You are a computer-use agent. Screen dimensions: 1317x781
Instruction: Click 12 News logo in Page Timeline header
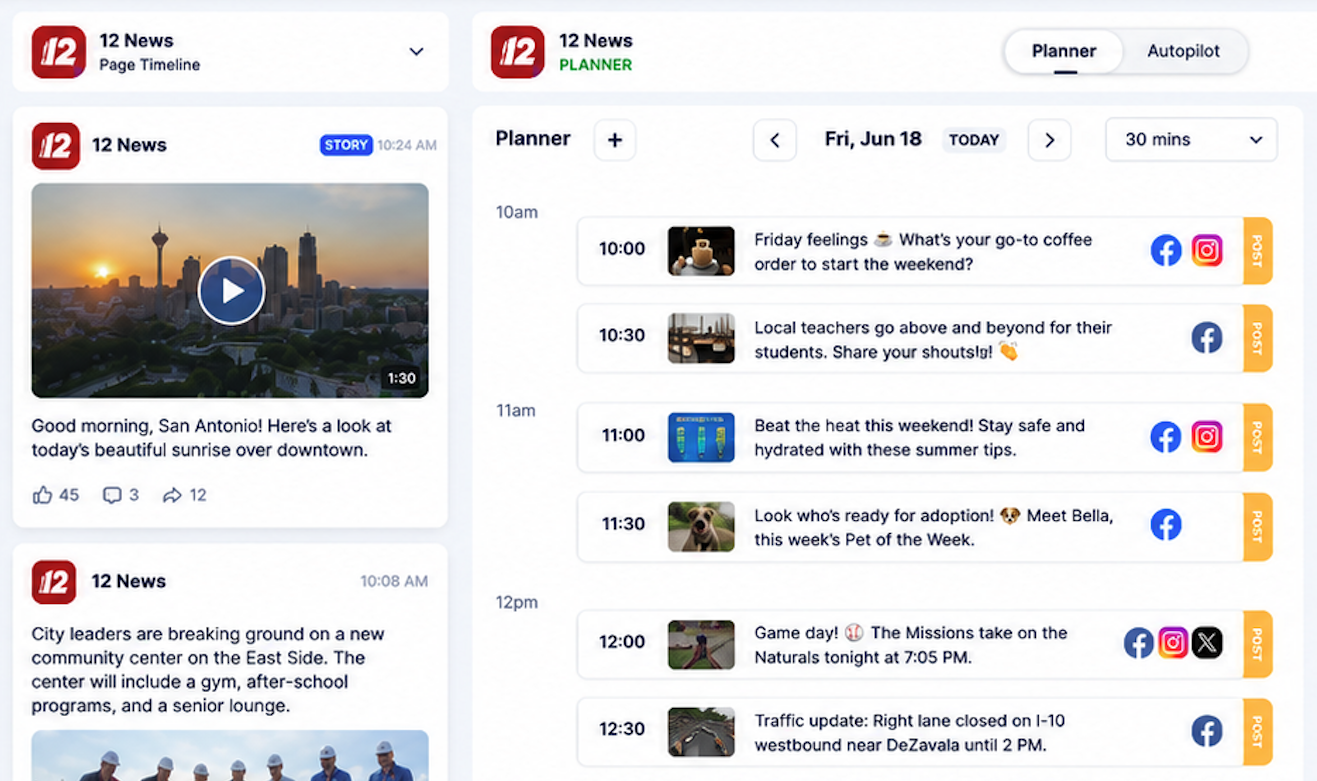click(x=58, y=52)
